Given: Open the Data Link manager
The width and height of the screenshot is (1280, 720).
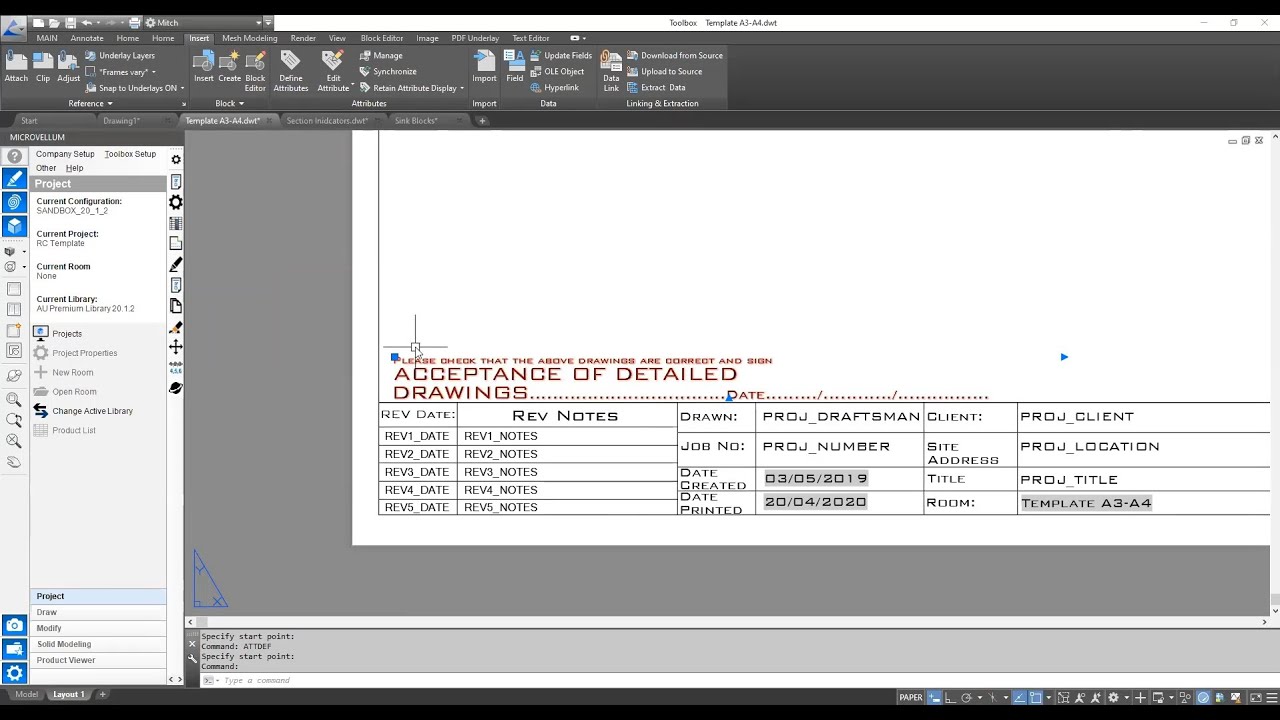Looking at the screenshot, I should [611, 71].
